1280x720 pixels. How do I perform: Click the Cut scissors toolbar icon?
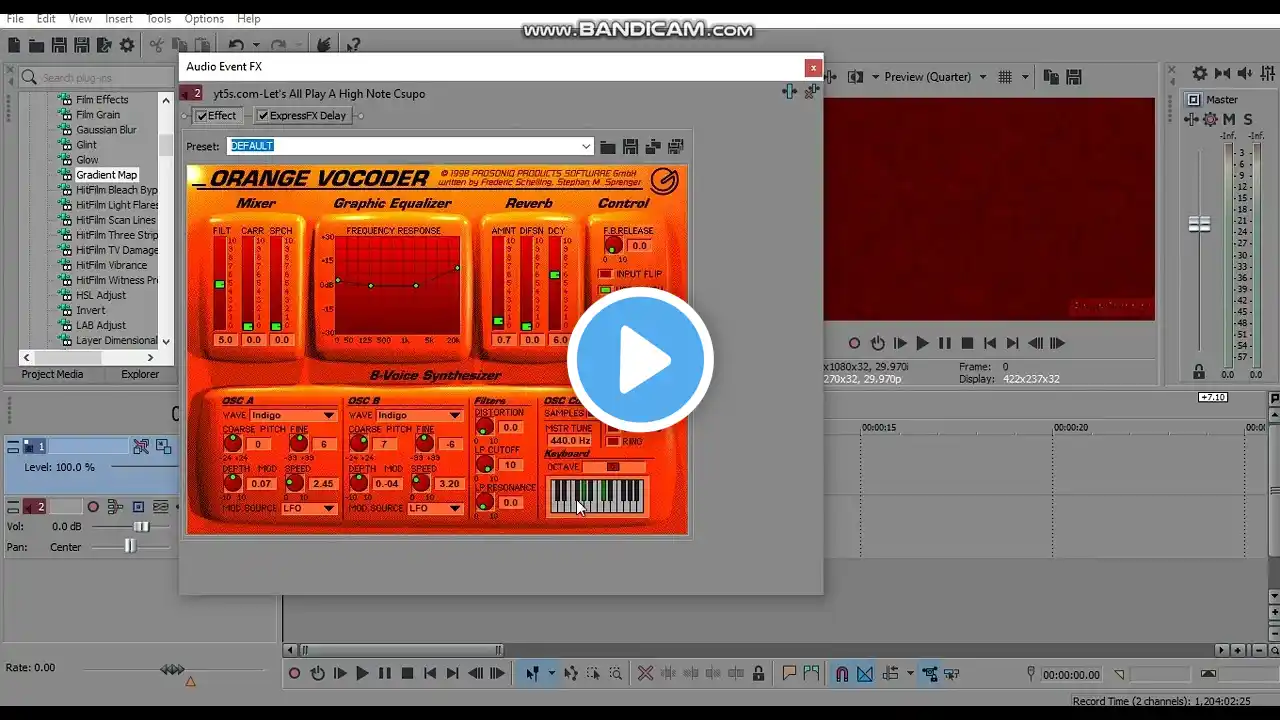[157, 45]
